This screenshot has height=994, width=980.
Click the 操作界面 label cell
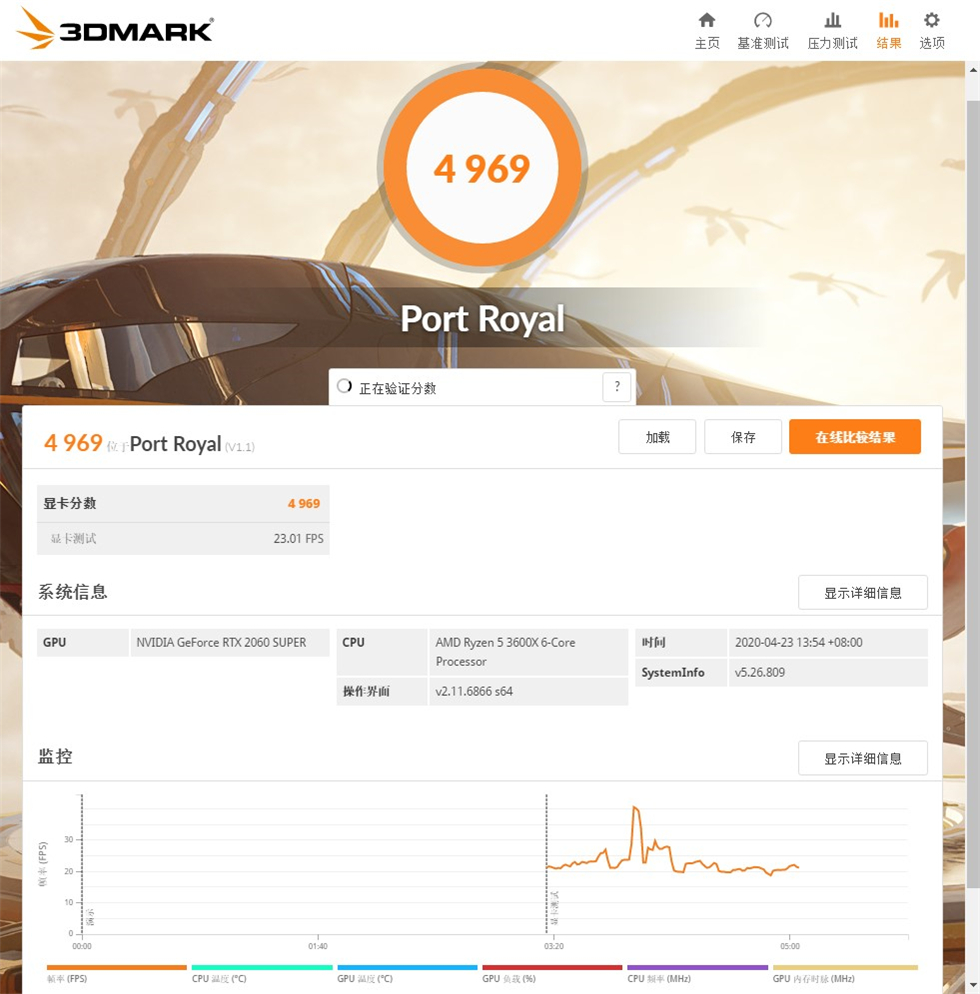point(382,691)
